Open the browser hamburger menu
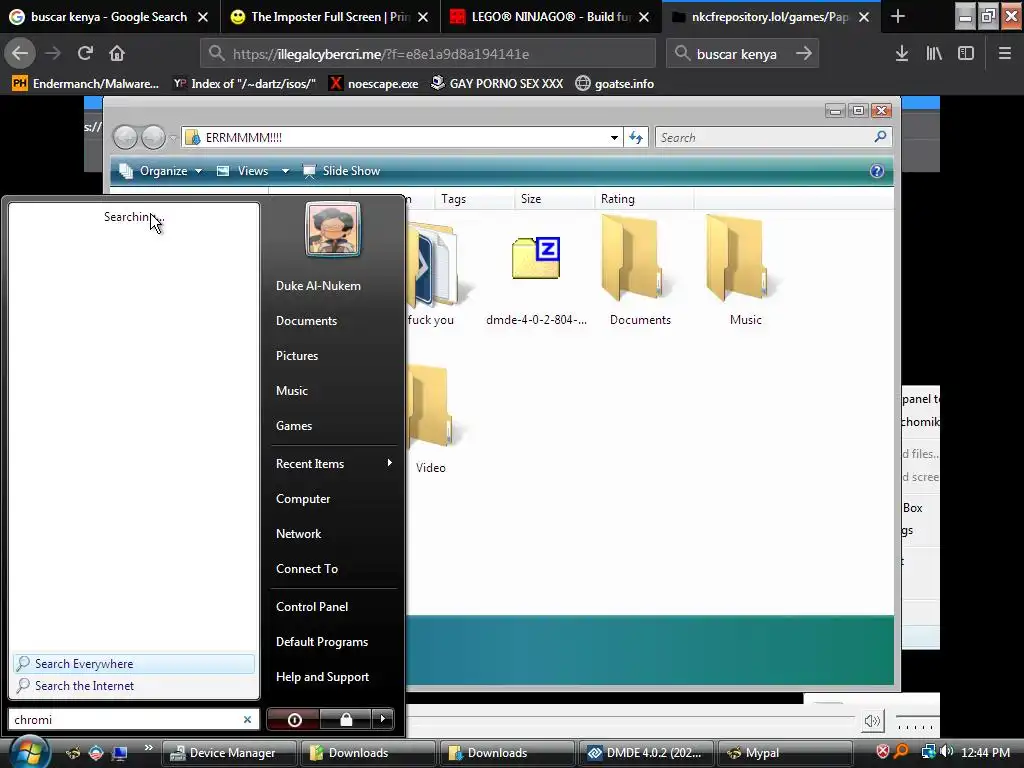 [x=1005, y=54]
